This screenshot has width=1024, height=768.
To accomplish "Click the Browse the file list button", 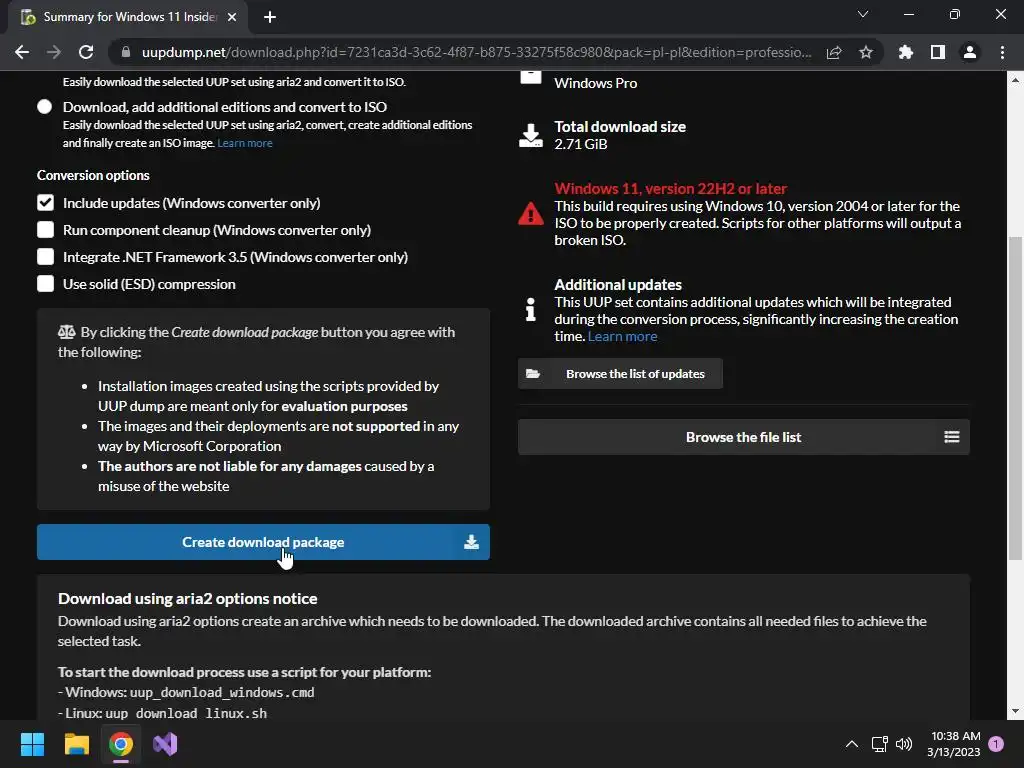I will 744,437.
